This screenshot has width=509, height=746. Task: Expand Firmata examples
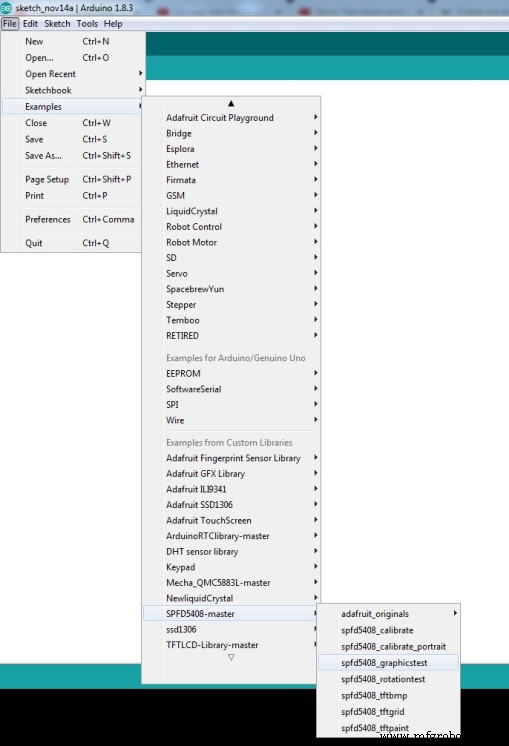pos(231,180)
